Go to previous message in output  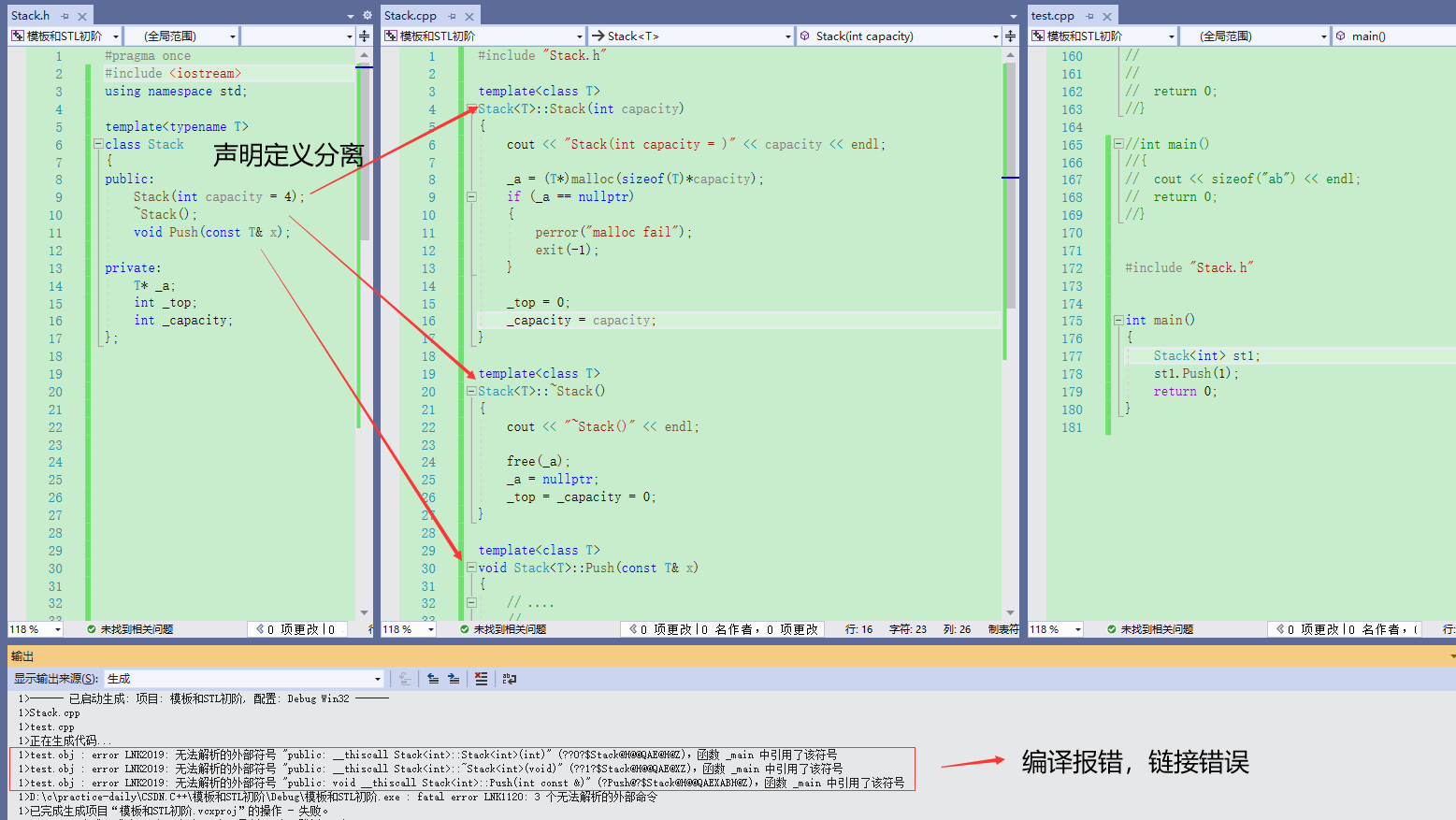[x=433, y=679]
